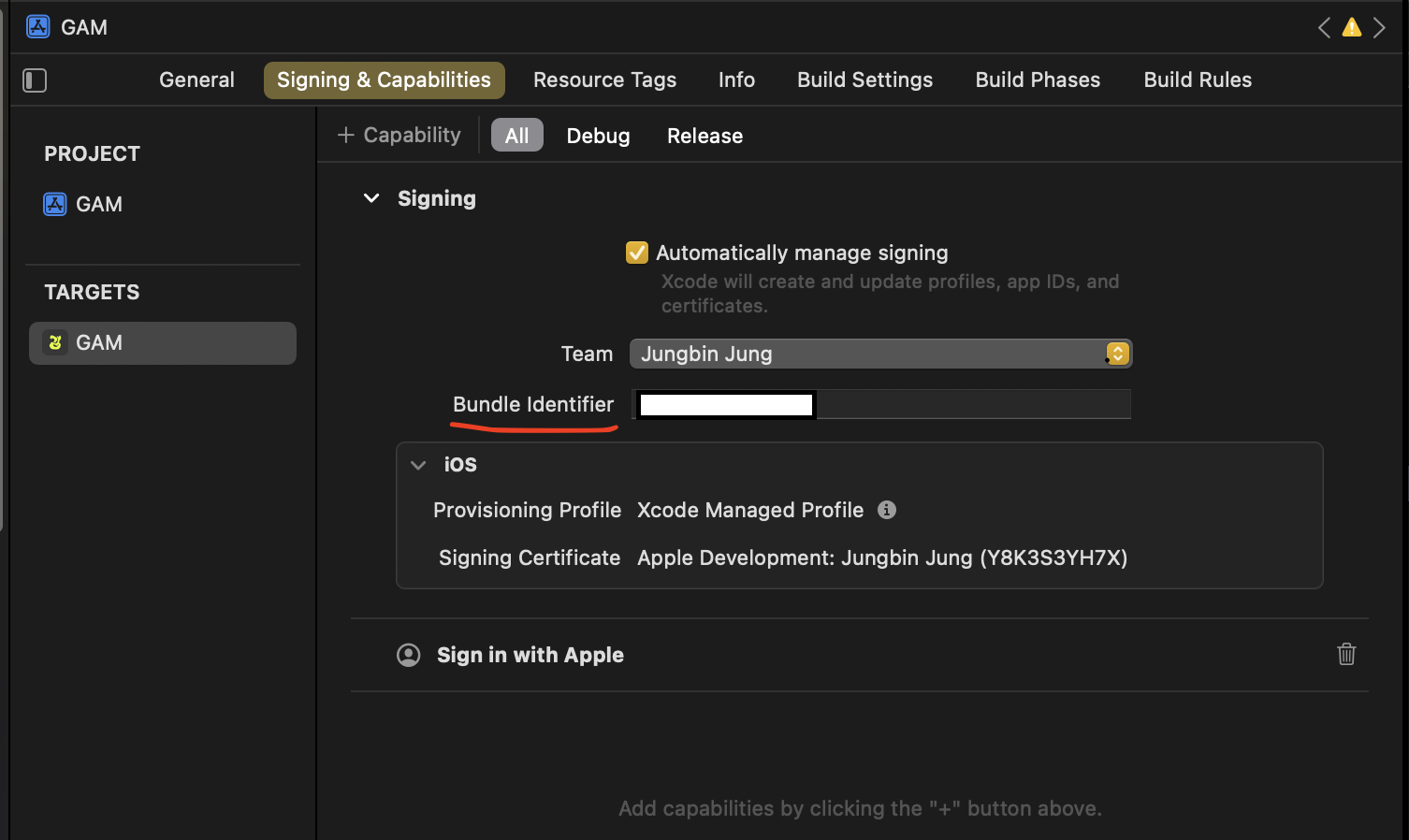Click the Xcode Managed Profile value
Image resolution: width=1409 pixels, height=840 pixels.
(750, 510)
